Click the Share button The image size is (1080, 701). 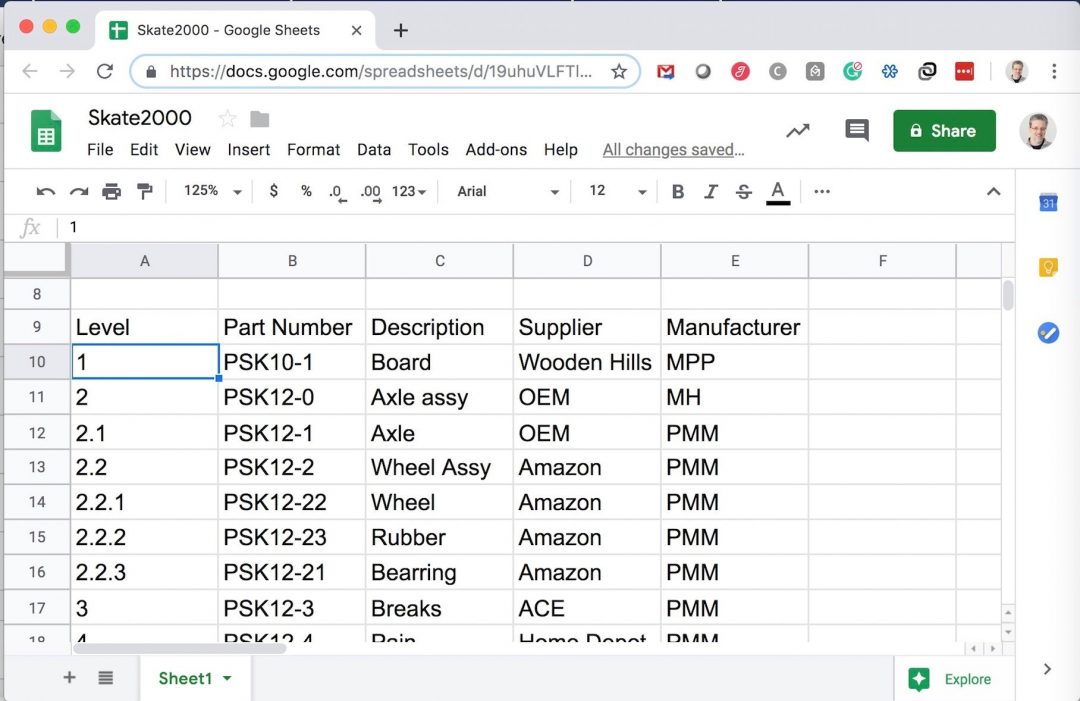click(x=944, y=130)
